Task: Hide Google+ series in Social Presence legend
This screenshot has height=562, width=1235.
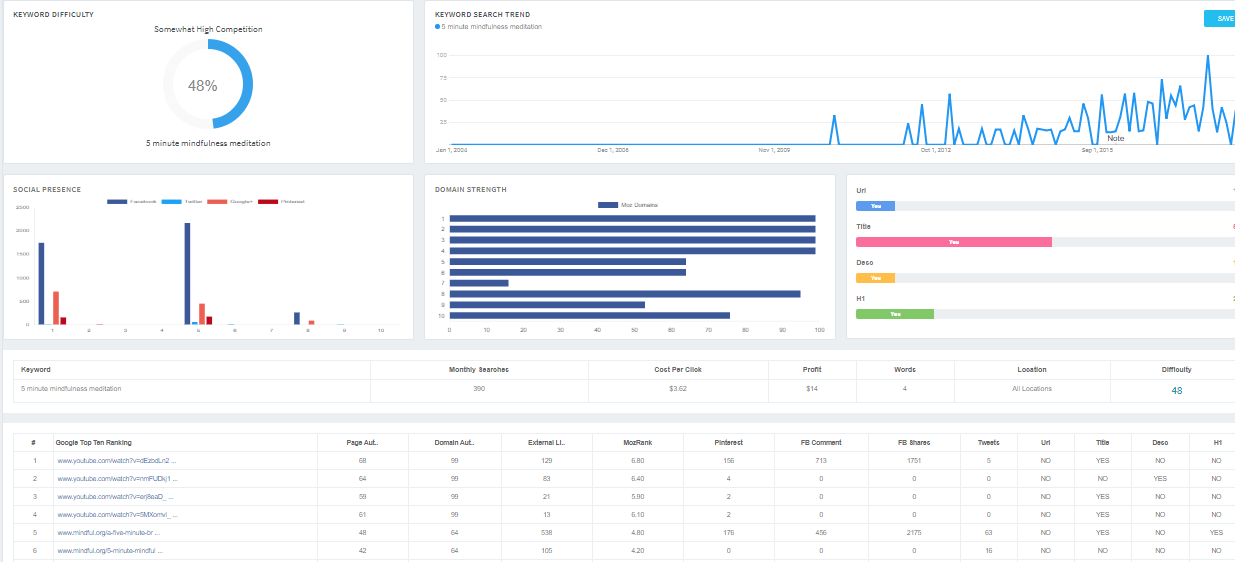Action: (230, 201)
